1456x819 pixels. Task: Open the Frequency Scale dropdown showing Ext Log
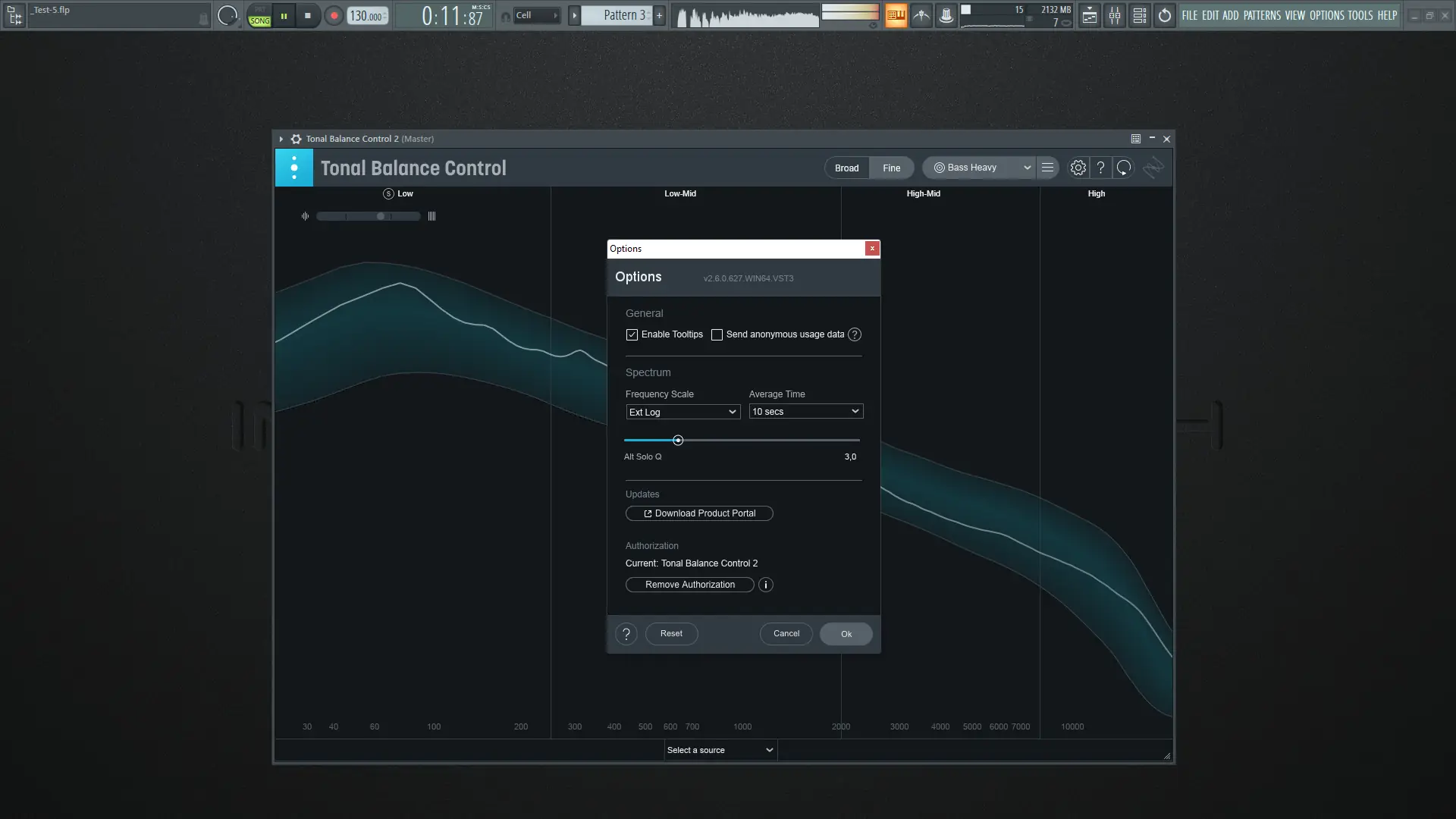(682, 412)
